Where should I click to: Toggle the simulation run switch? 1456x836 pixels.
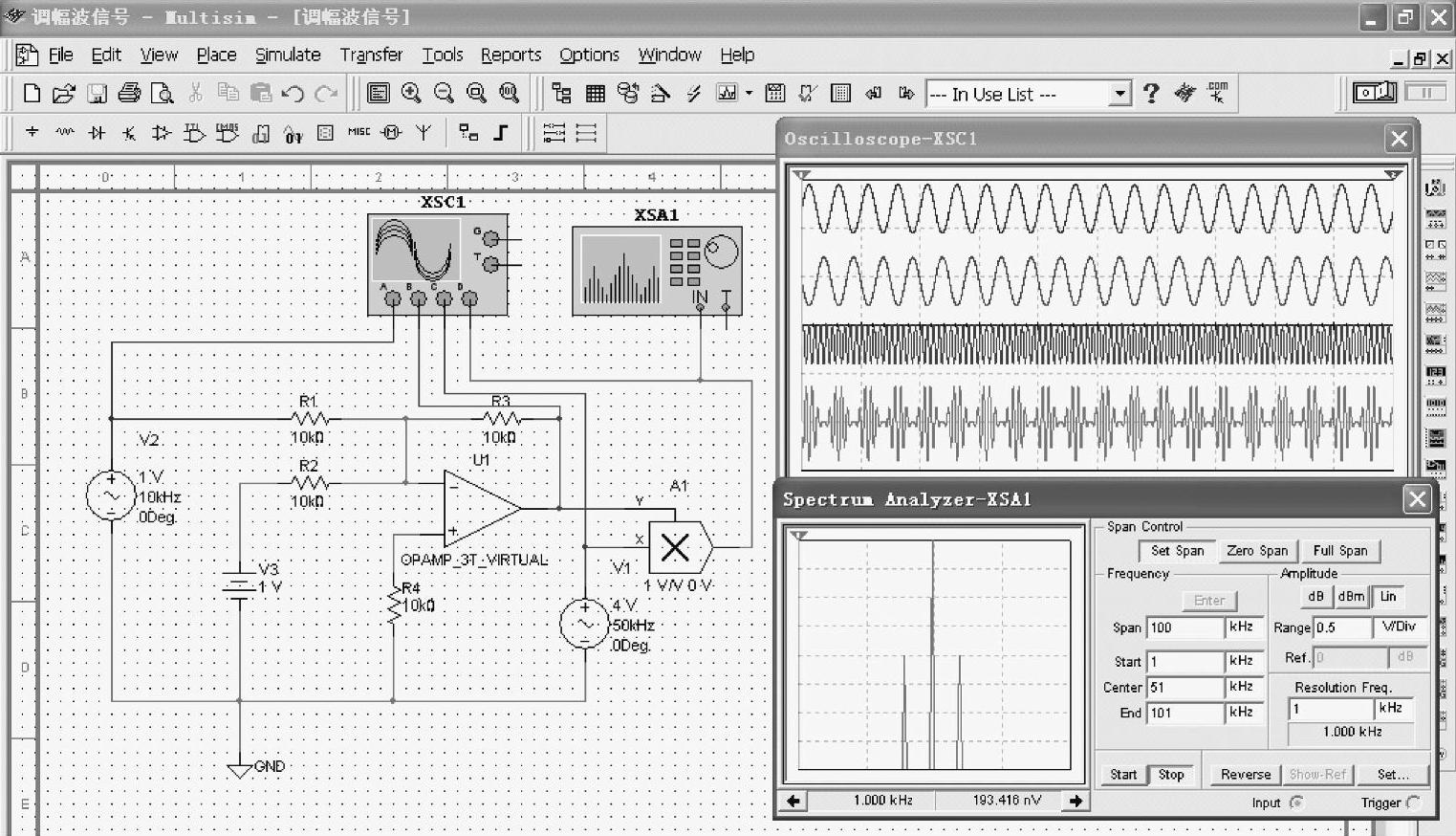pos(1375,93)
